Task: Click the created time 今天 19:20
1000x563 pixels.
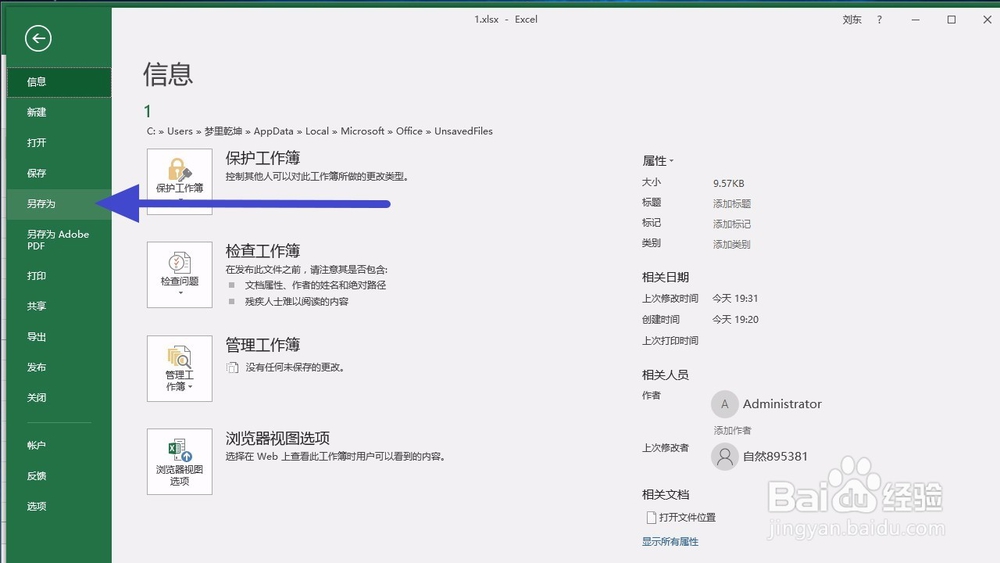Action: tap(735, 319)
